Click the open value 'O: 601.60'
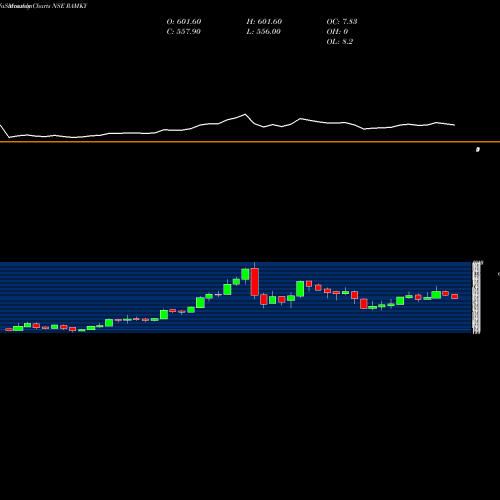This screenshot has width=500, height=500. (184, 22)
